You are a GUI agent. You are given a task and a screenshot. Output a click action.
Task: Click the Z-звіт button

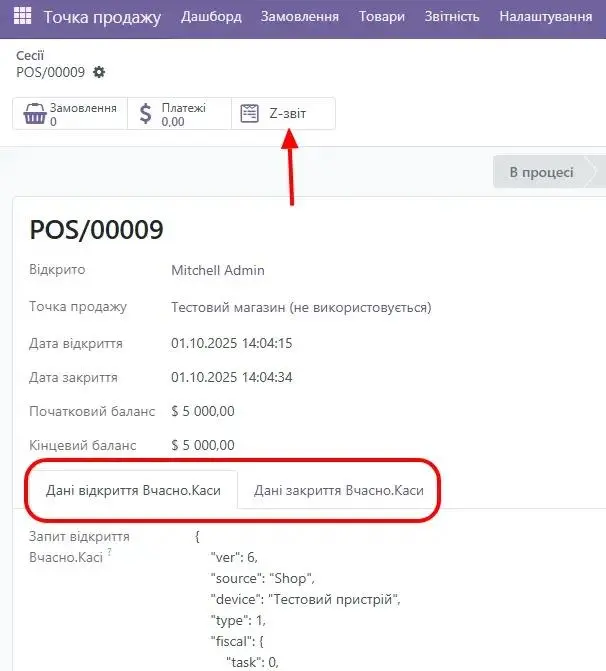[287, 114]
